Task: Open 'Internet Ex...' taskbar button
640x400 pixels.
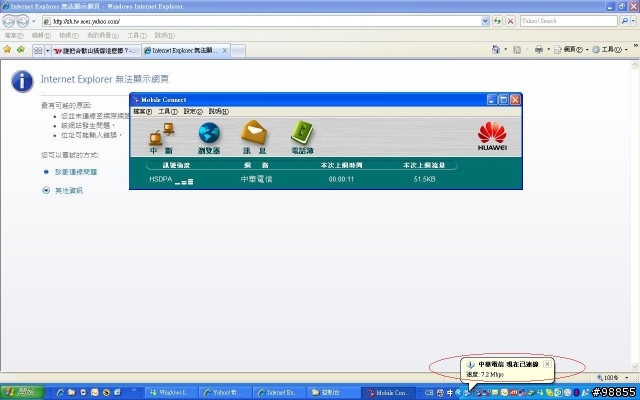Action: click(280, 393)
